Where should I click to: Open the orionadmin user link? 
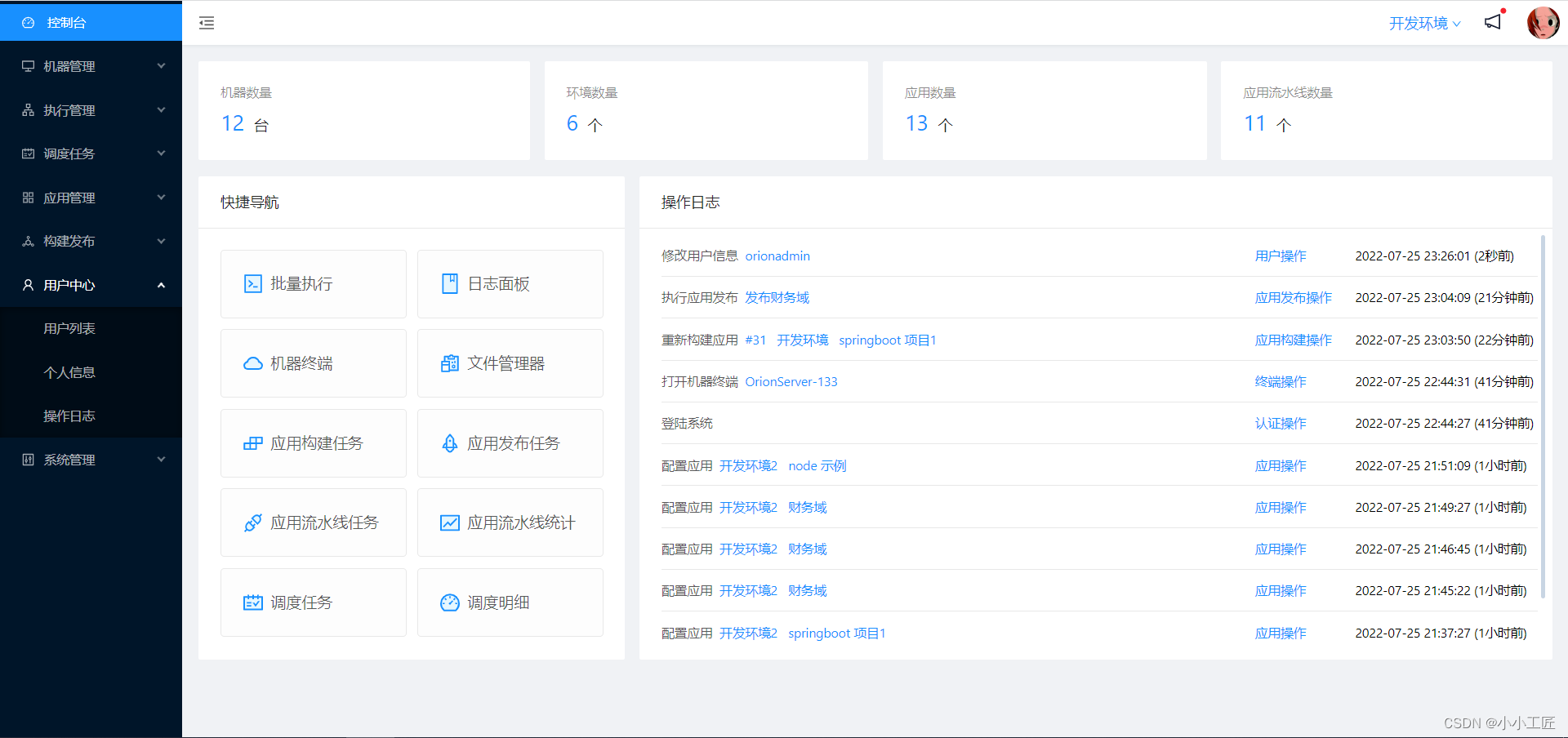[777, 256]
